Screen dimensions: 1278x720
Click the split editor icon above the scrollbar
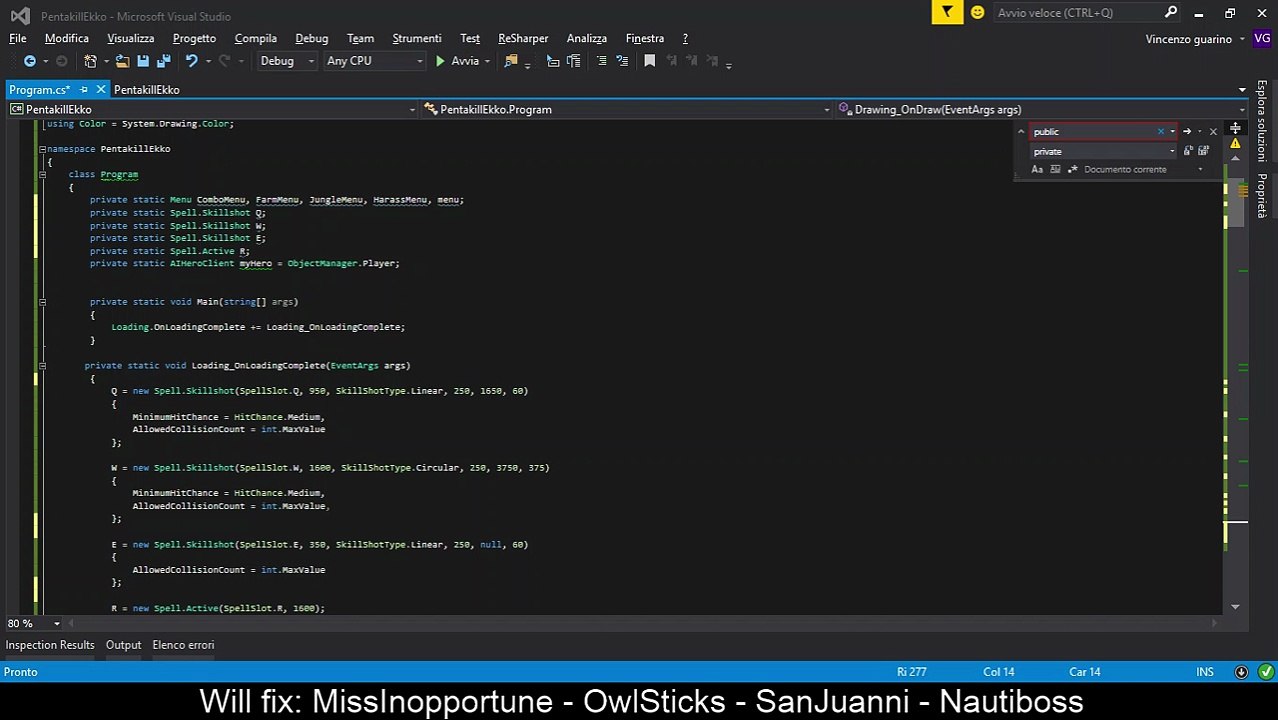coord(1235,128)
